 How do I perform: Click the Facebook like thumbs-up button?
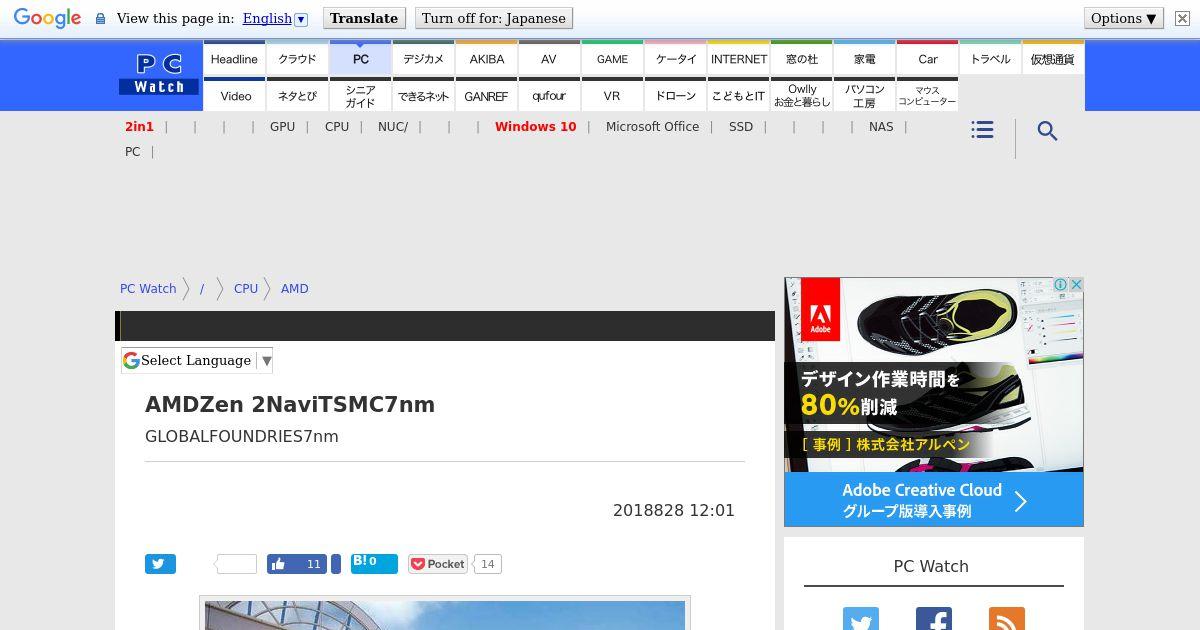coord(298,564)
